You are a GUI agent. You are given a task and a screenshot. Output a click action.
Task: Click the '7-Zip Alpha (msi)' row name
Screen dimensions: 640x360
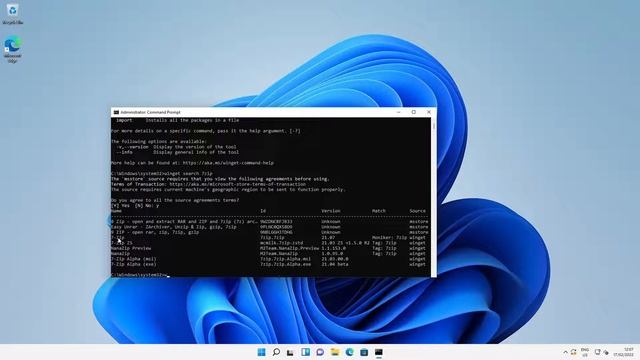pos(133,259)
